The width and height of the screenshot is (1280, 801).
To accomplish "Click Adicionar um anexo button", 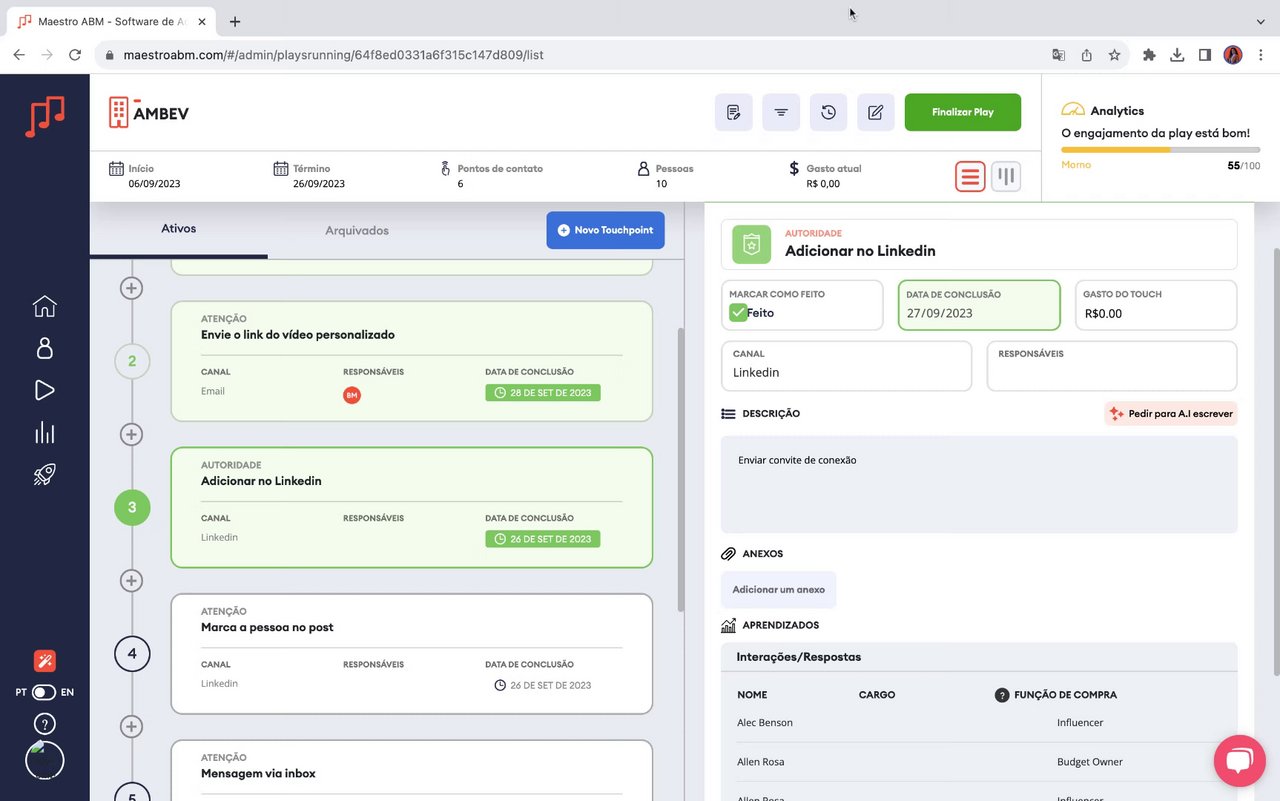I will pos(778,590).
